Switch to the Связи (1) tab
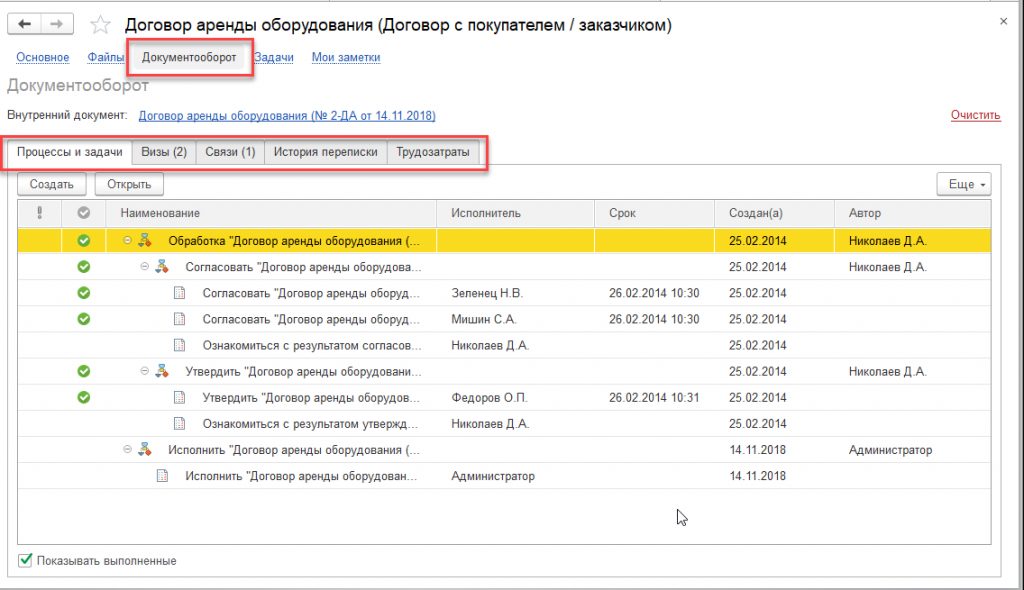 [x=230, y=152]
